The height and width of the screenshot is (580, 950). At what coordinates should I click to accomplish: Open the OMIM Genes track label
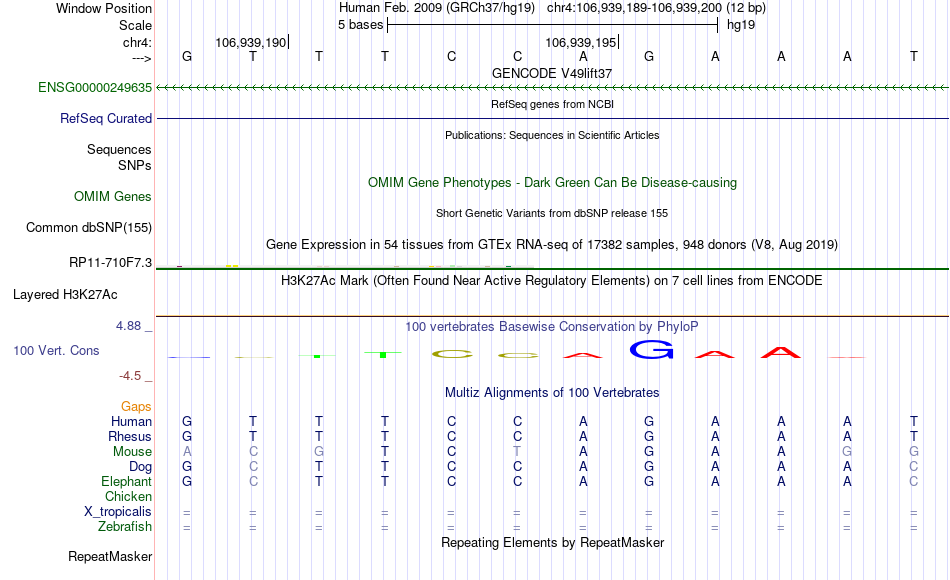[112, 196]
